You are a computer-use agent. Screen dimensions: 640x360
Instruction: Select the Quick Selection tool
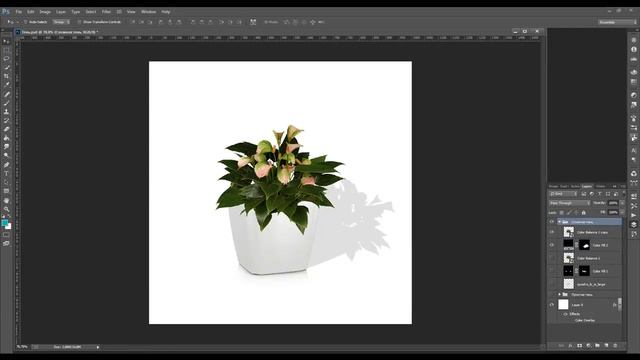[x=6, y=67]
